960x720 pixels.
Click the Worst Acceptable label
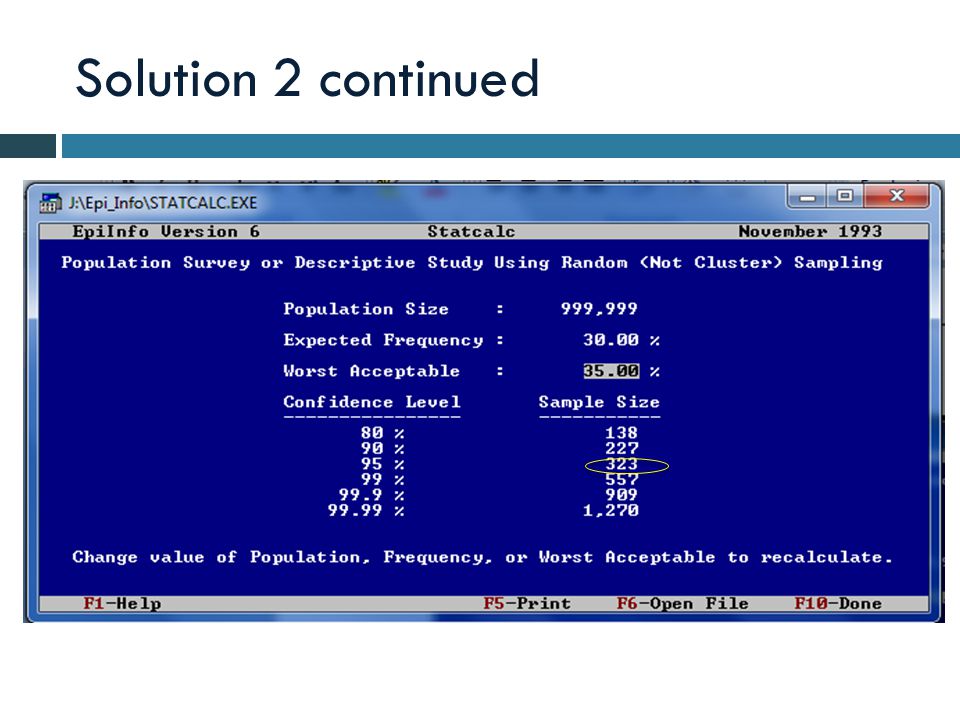(371, 371)
